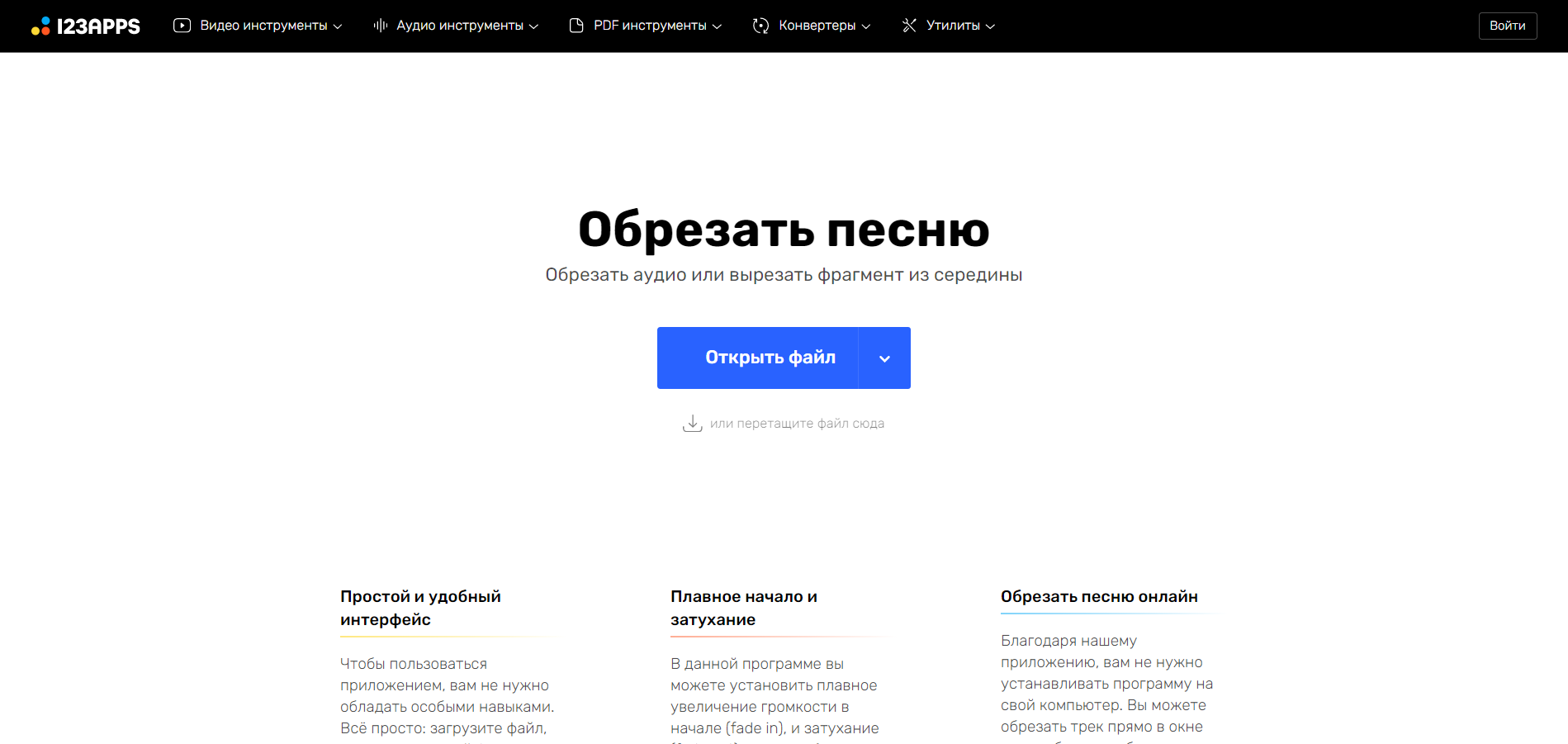
Task: Open the Аудио инструменты menu label
Action: coord(459,26)
